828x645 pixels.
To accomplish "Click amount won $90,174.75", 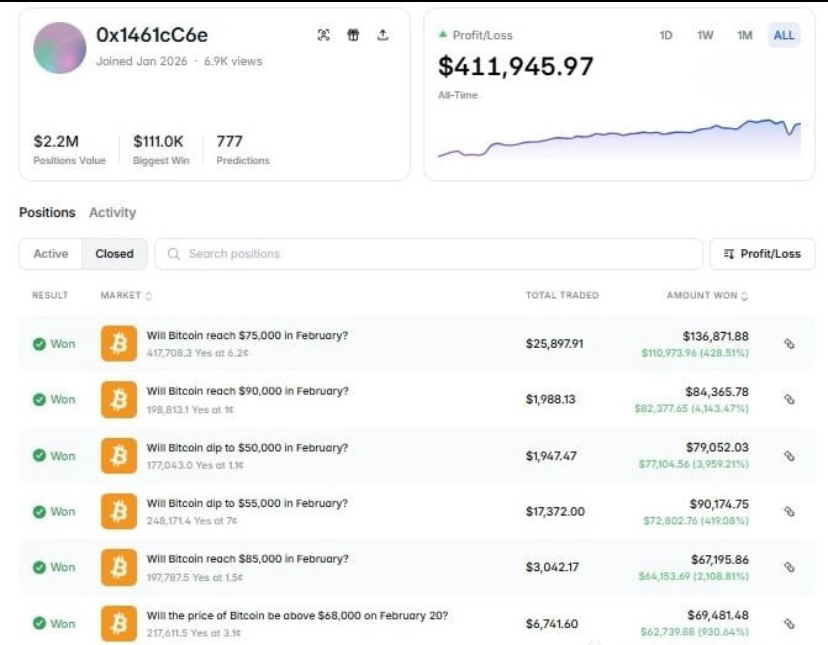I will click(x=719, y=504).
